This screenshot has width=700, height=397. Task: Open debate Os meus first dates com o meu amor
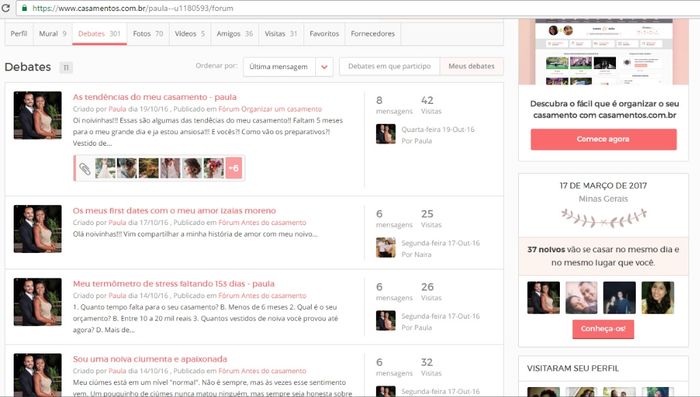(x=174, y=210)
